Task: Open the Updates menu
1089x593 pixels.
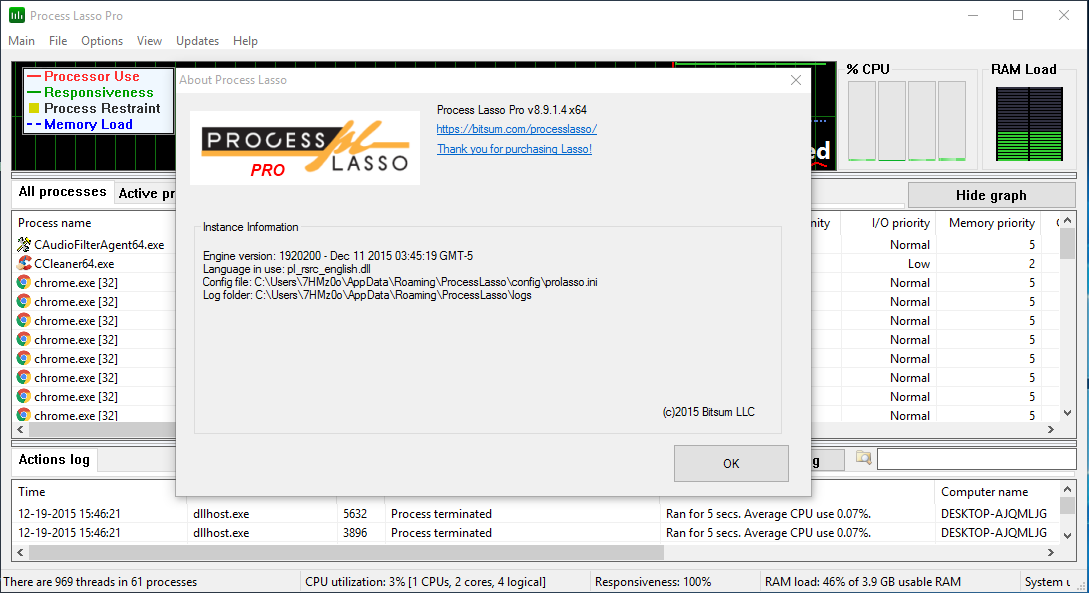Action: click(x=197, y=41)
